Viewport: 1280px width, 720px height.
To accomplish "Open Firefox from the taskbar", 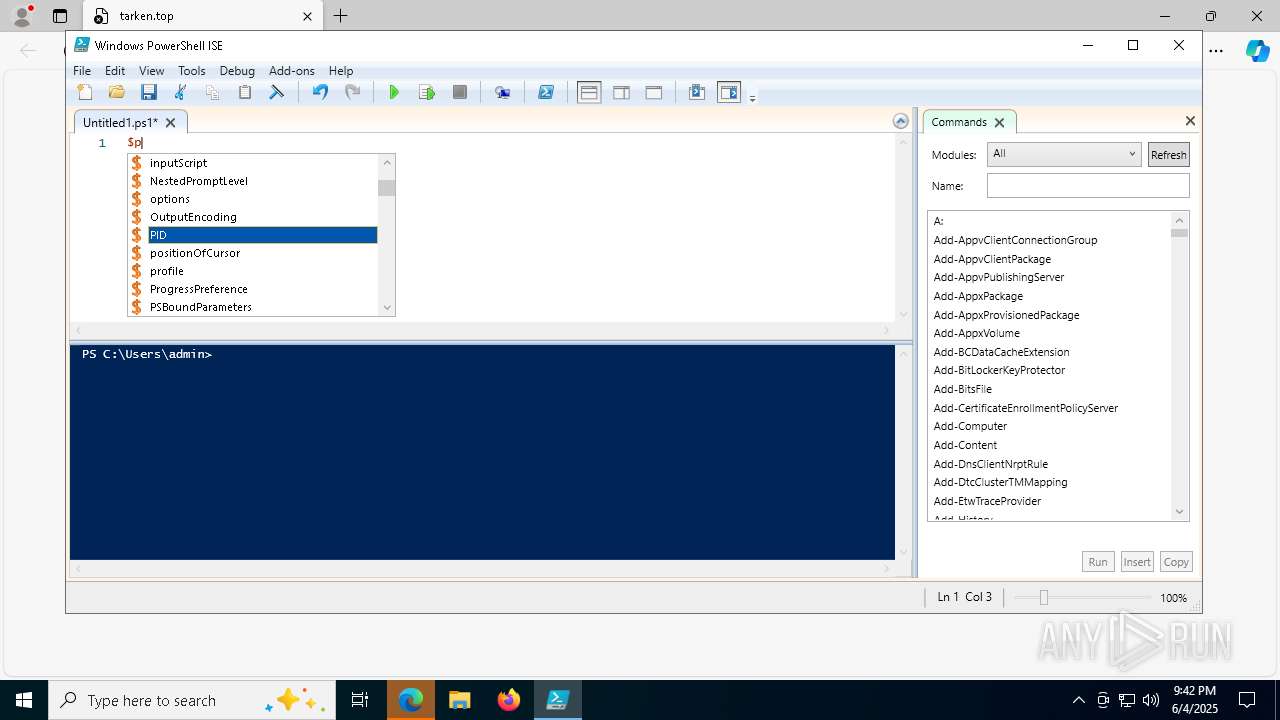I will pyautogui.click(x=509, y=700).
